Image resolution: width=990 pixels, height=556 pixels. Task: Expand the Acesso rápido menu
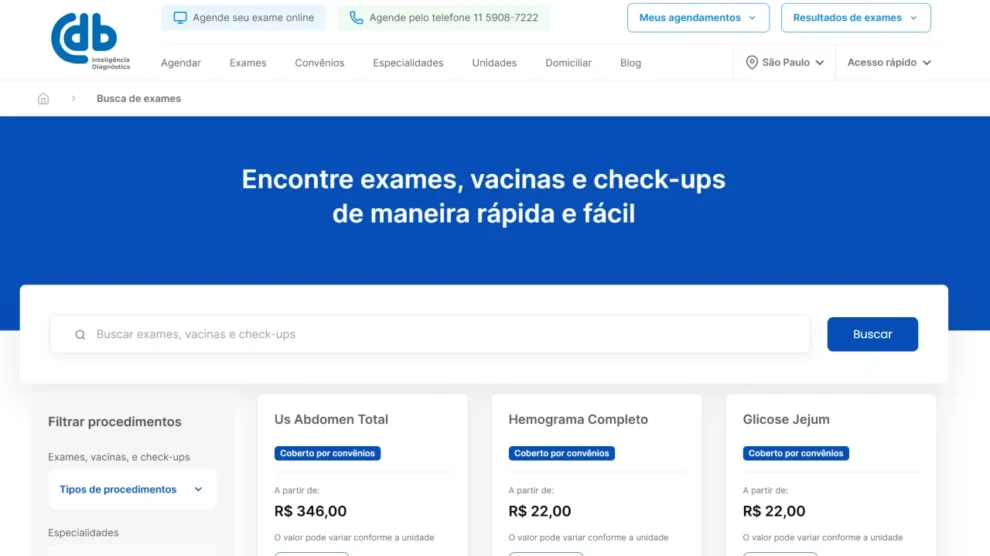(889, 62)
